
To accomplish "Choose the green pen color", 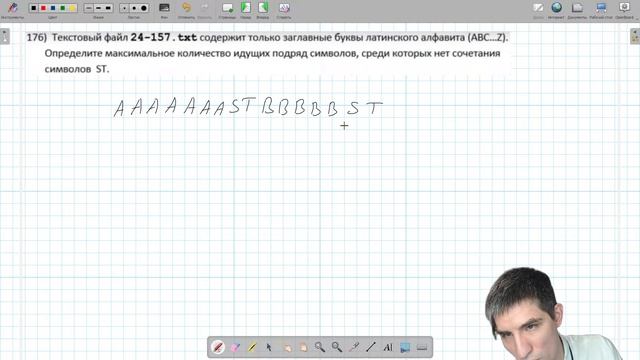I will (63, 8).
